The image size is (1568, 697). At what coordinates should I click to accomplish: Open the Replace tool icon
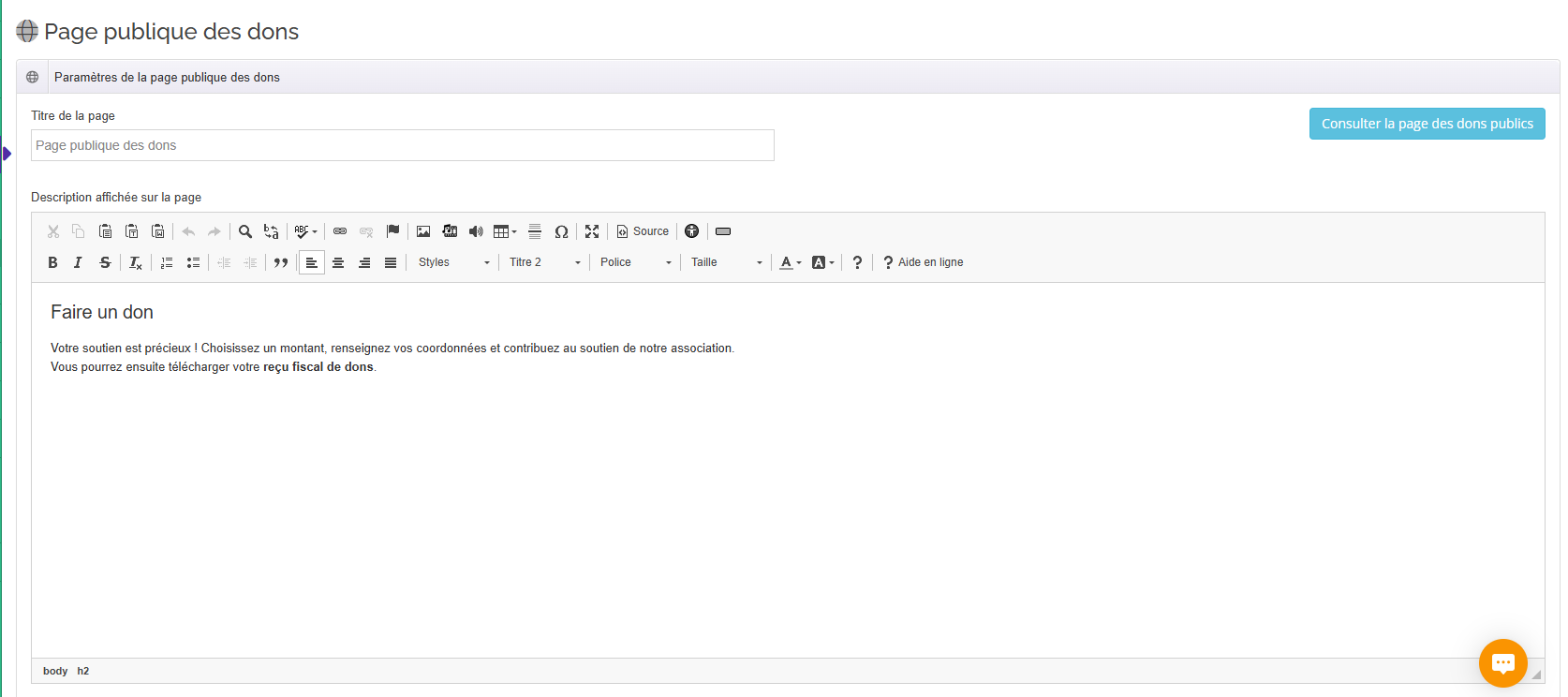(272, 231)
